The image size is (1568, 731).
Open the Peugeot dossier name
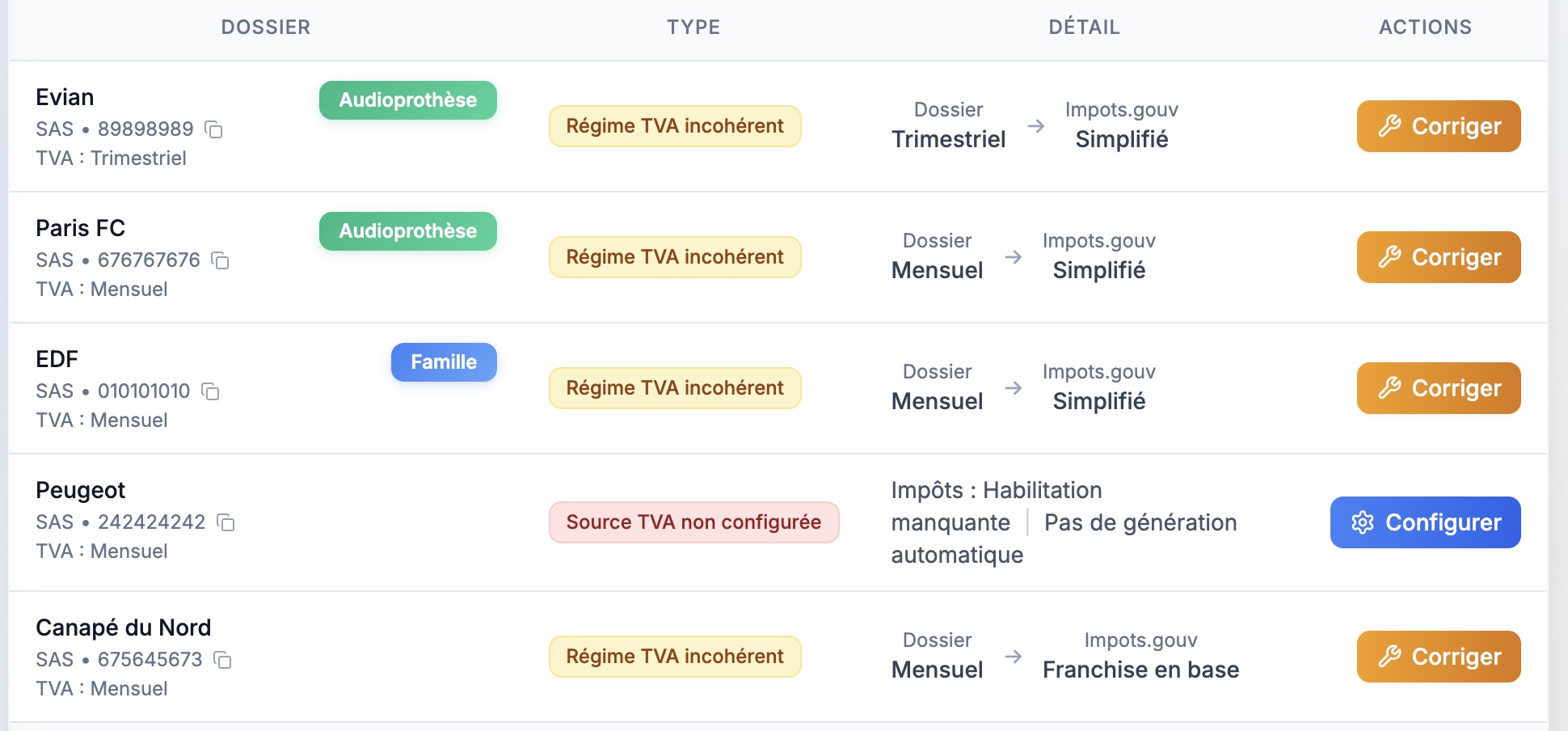81,490
